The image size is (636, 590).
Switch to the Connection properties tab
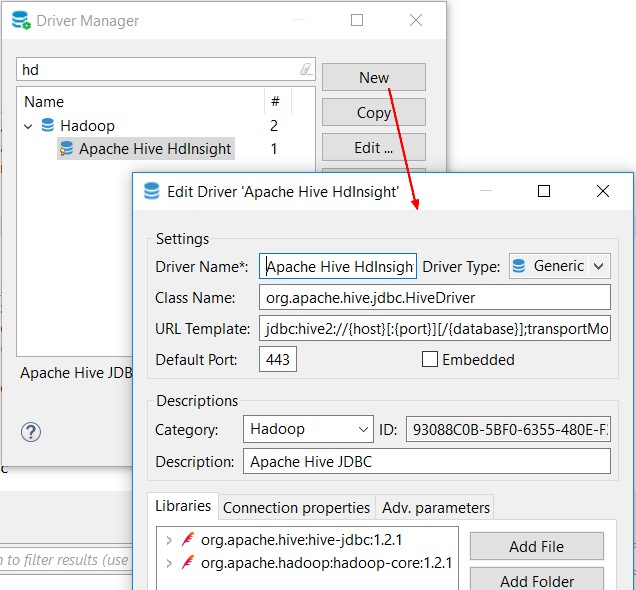point(297,508)
